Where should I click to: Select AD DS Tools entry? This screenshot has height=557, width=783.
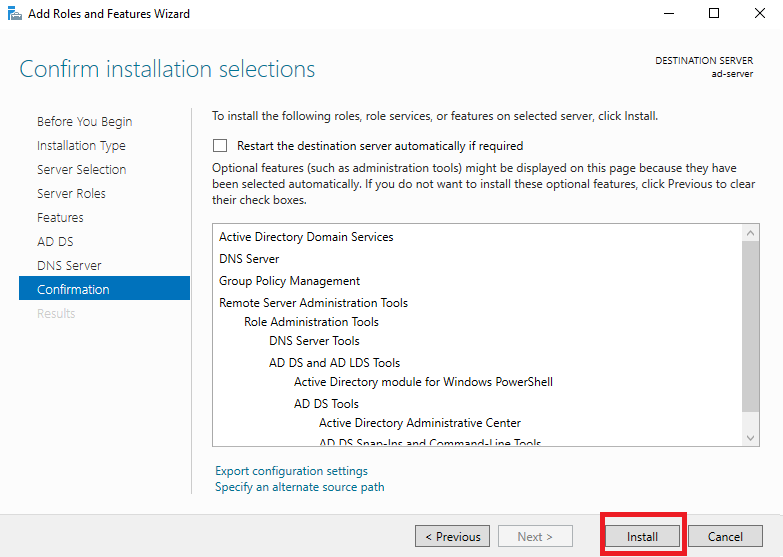(x=326, y=404)
